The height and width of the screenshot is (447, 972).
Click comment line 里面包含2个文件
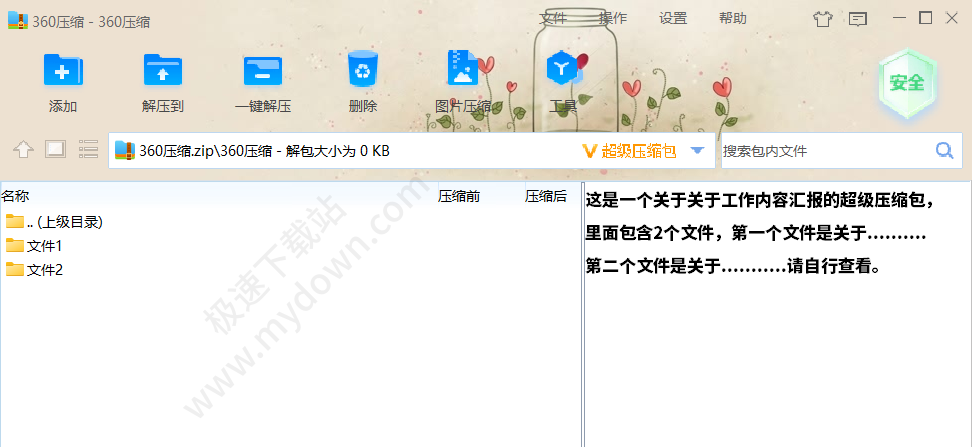point(756,234)
